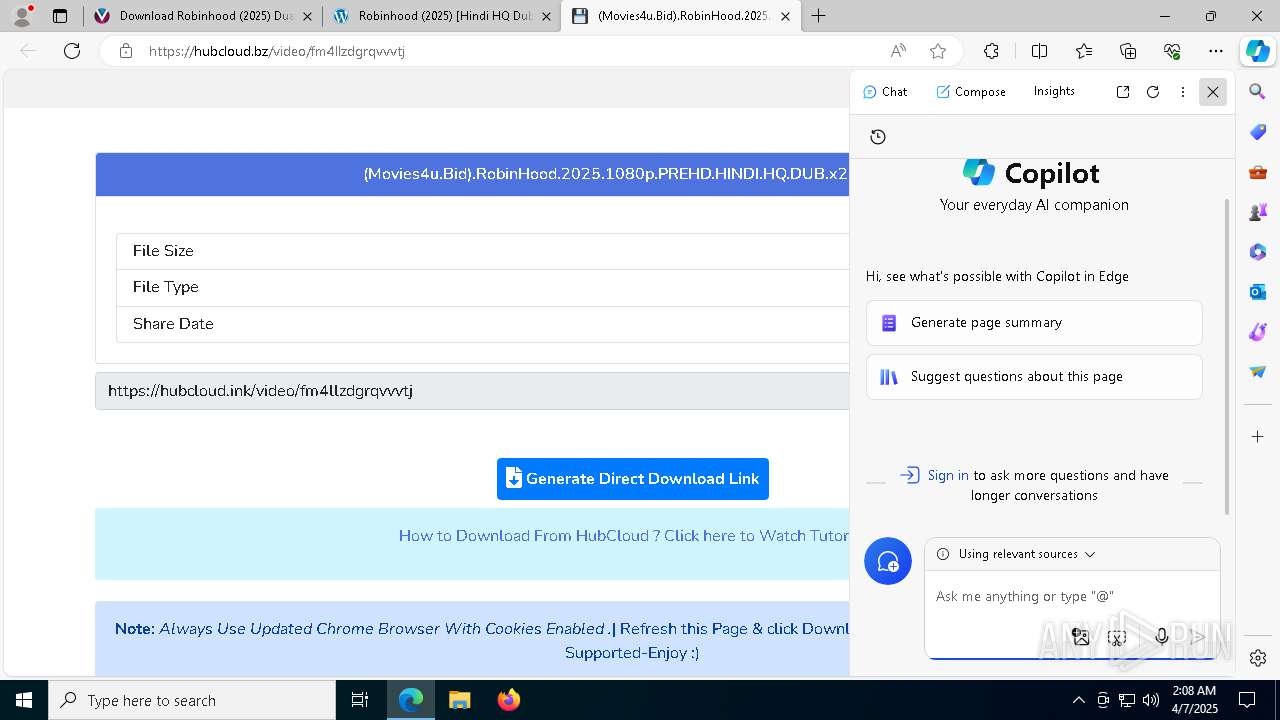Add this page to favorites star icon

pos(938,51)
